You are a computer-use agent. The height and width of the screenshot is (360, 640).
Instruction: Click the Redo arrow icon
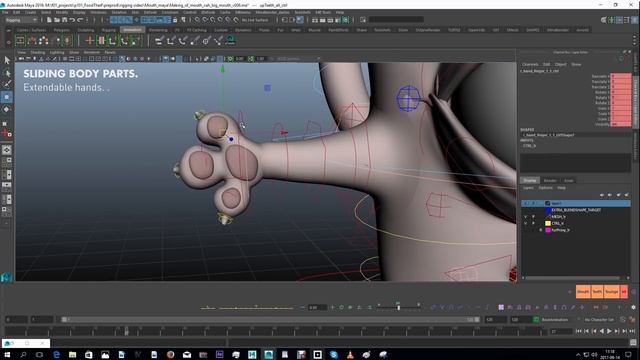pos(80,20)
